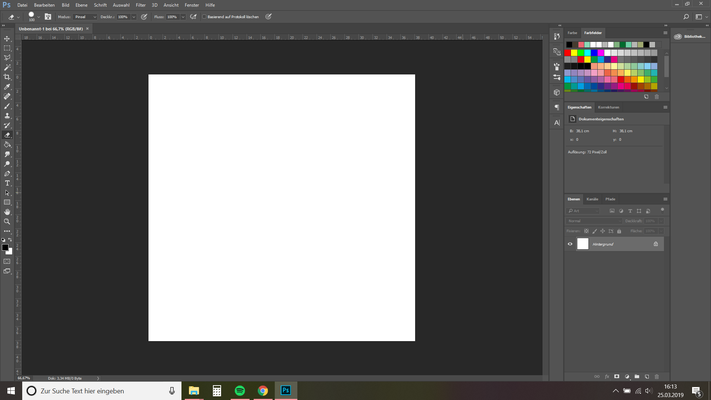Add a layer mask icon
The image size is (711, 400).
617,376
